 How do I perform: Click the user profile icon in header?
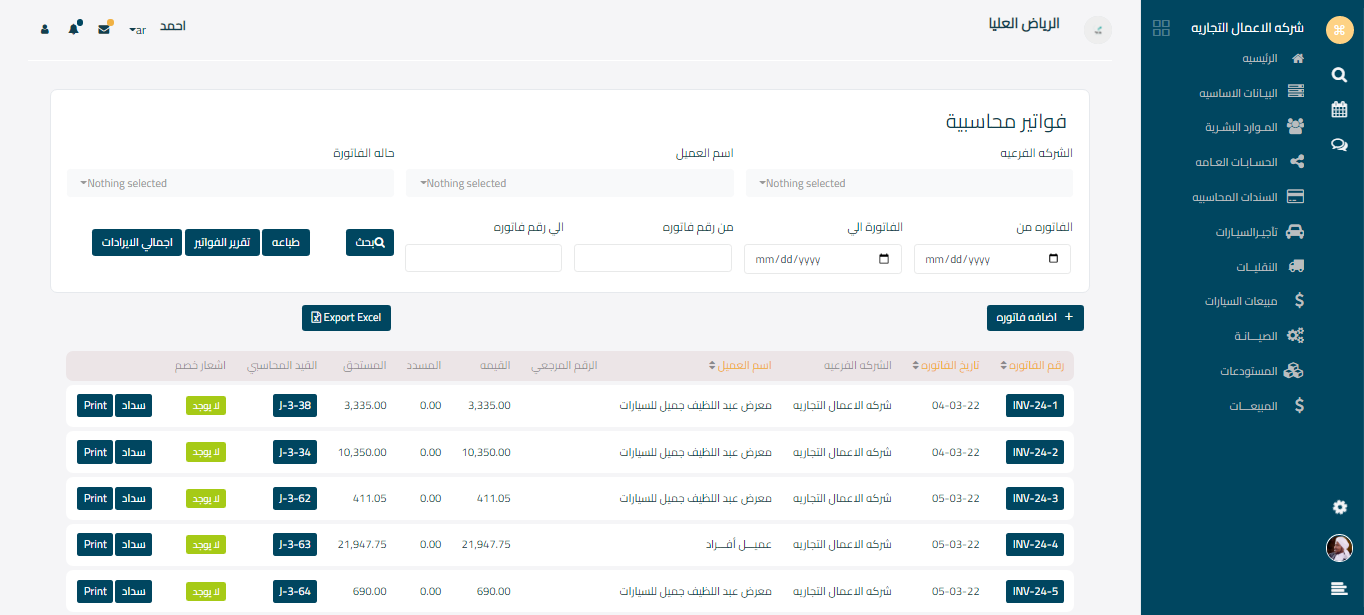click(45, 29)
